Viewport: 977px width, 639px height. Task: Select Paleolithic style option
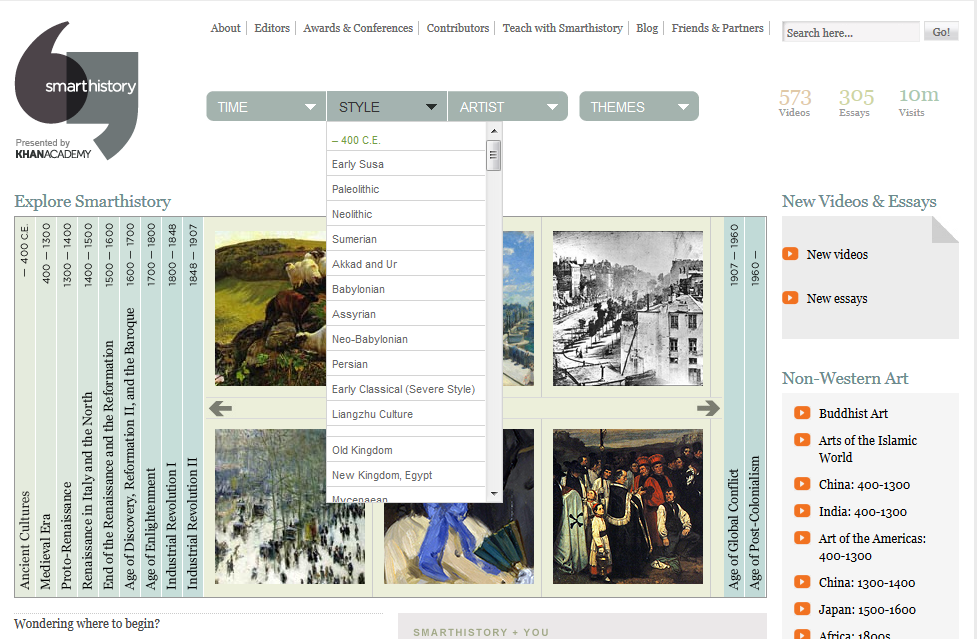tap(406, 189)
